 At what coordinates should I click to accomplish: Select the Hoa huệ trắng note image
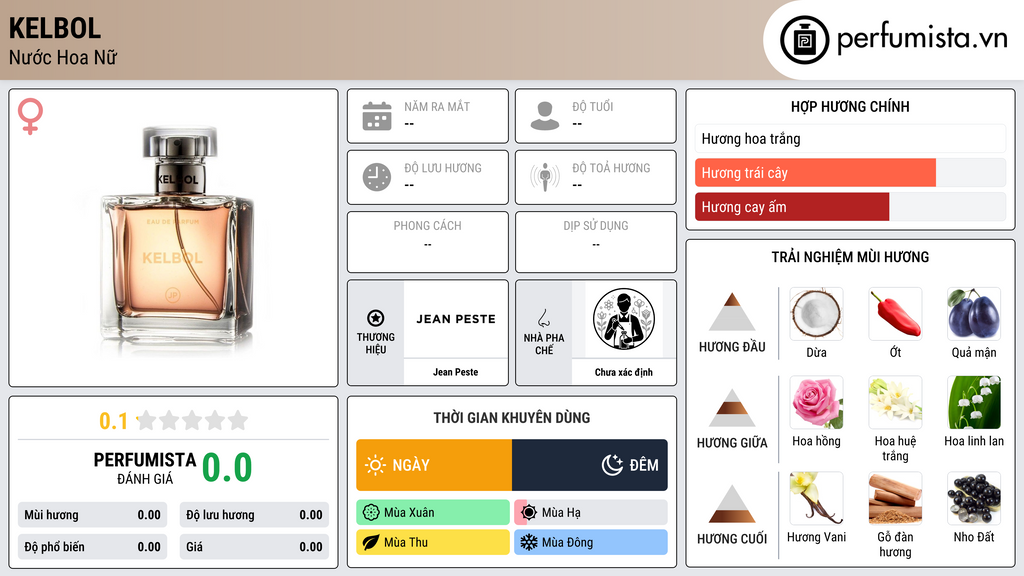point(895,402)
